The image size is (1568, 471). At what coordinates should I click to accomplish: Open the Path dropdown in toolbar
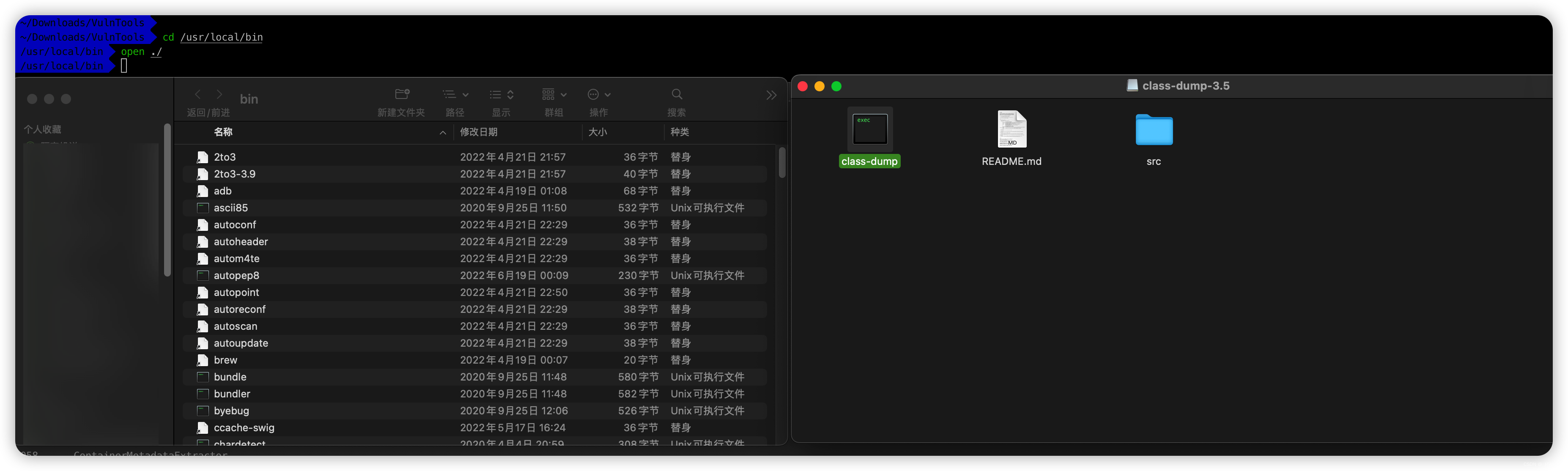pyautogui.click(x=455, y=94)
